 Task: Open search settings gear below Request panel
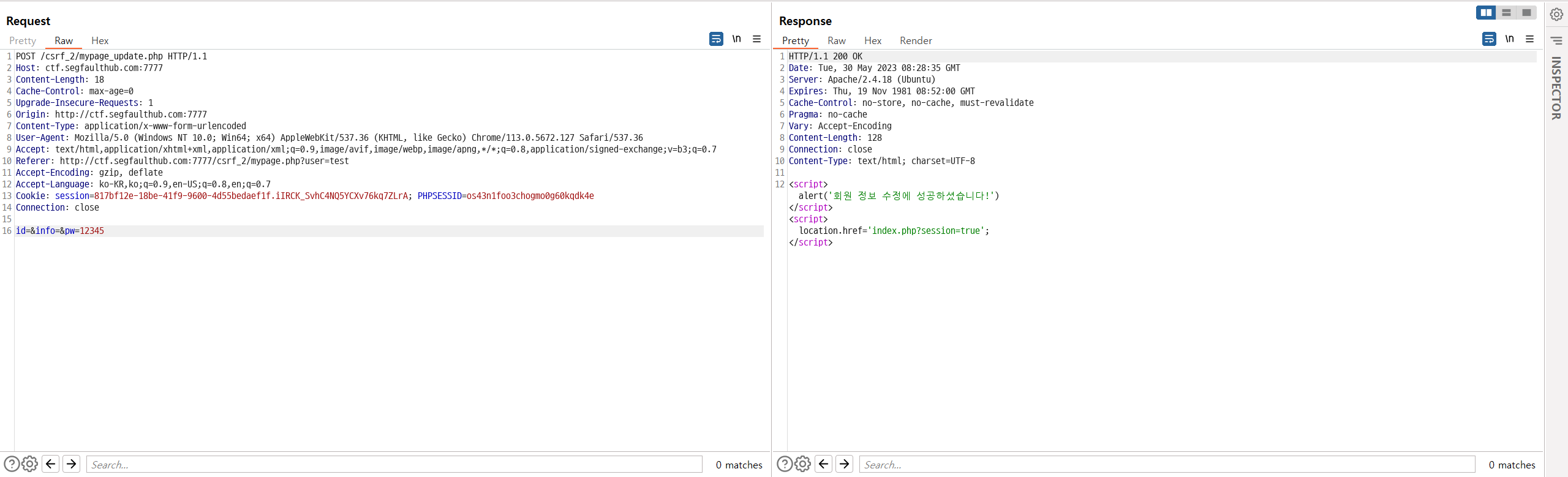pyautogui.click(x=30, y=464)
